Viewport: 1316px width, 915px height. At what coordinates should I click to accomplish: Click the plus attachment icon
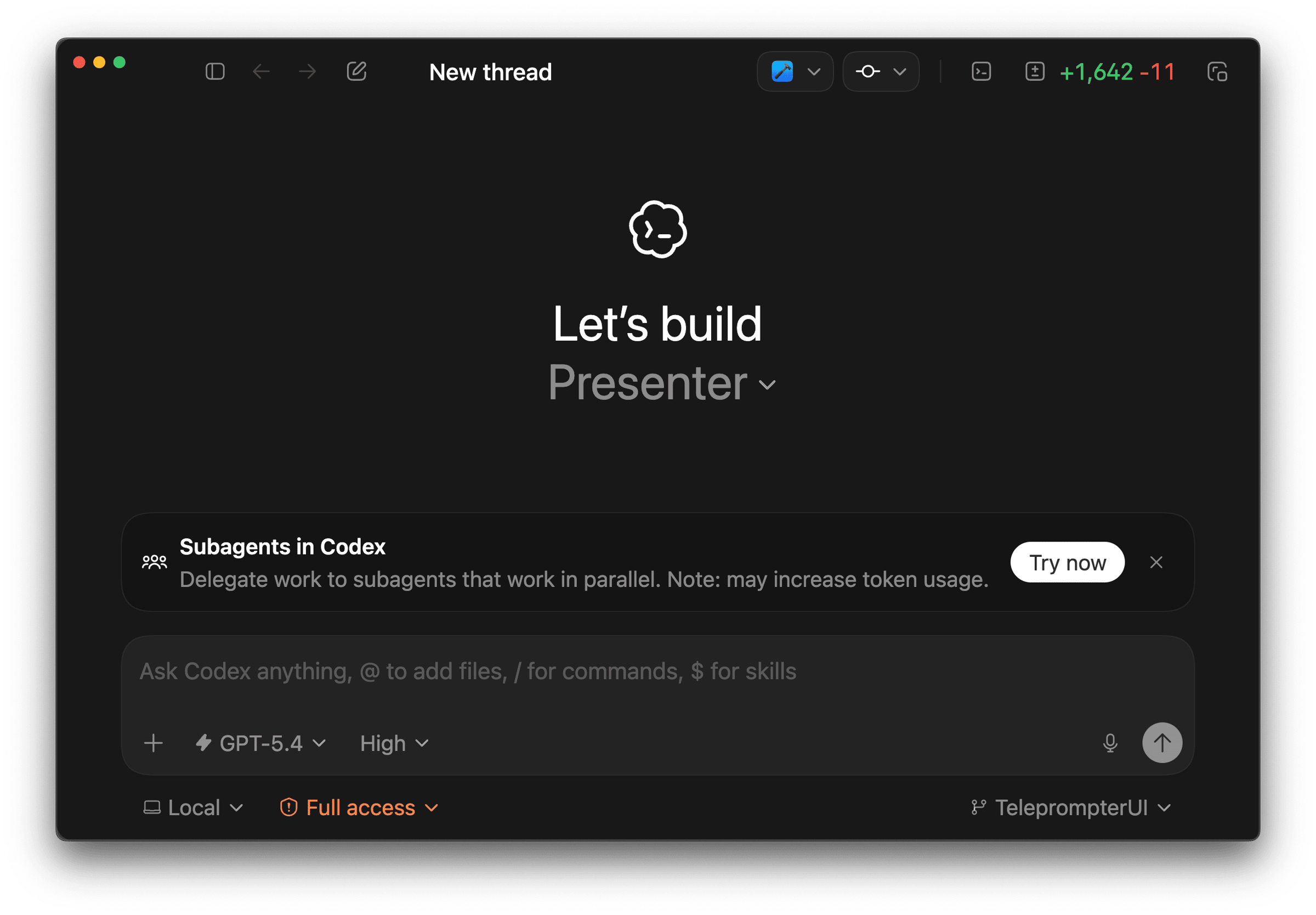click(x=154, y=743)
